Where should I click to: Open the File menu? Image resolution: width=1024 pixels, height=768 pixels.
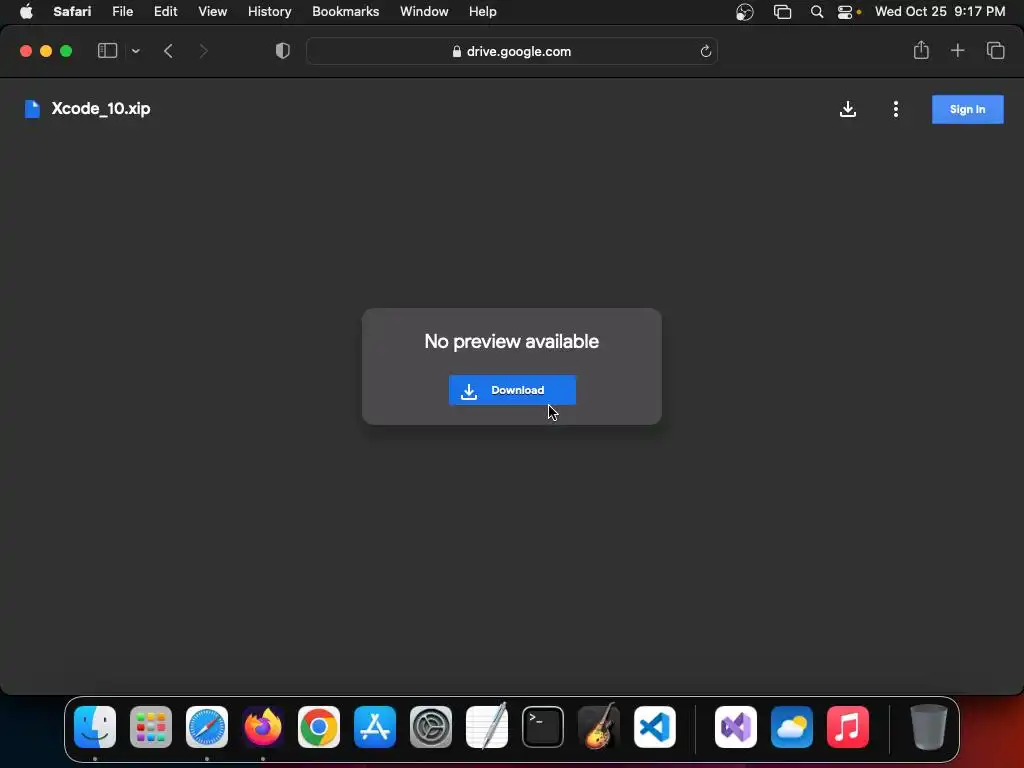click(x=122, y=12)
